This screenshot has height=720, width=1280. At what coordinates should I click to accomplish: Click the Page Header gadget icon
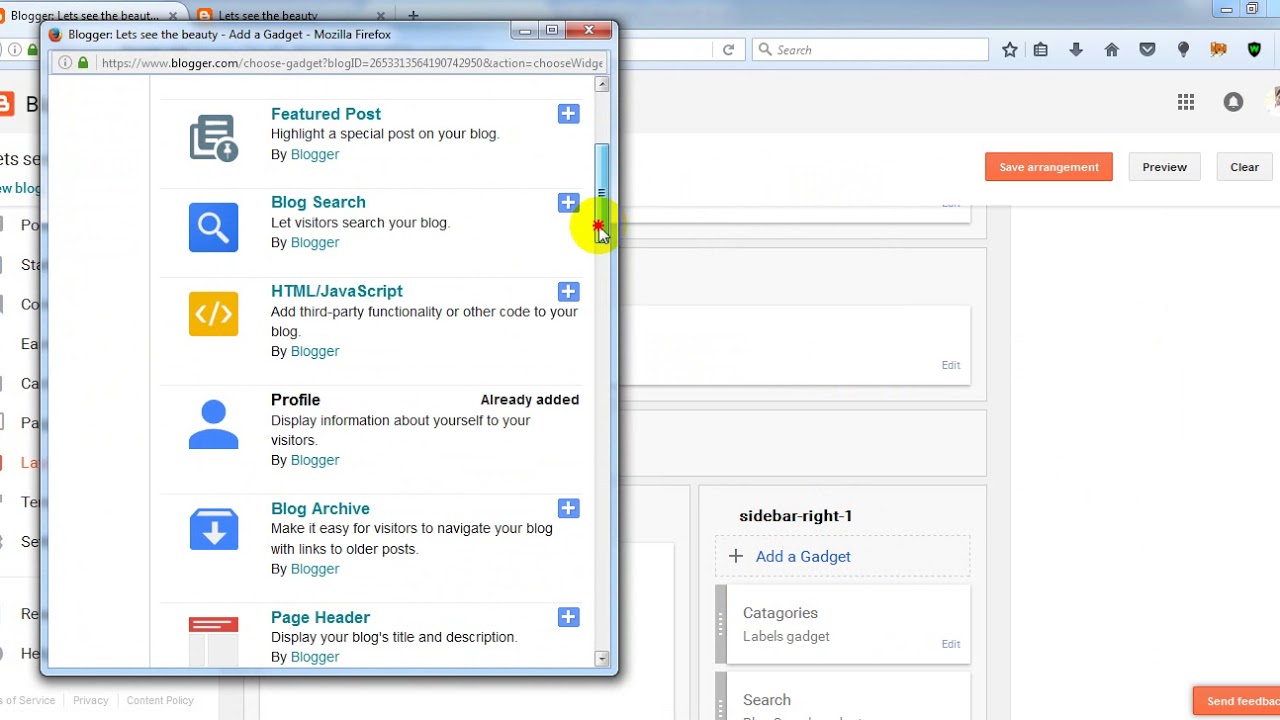pos(214,642)
